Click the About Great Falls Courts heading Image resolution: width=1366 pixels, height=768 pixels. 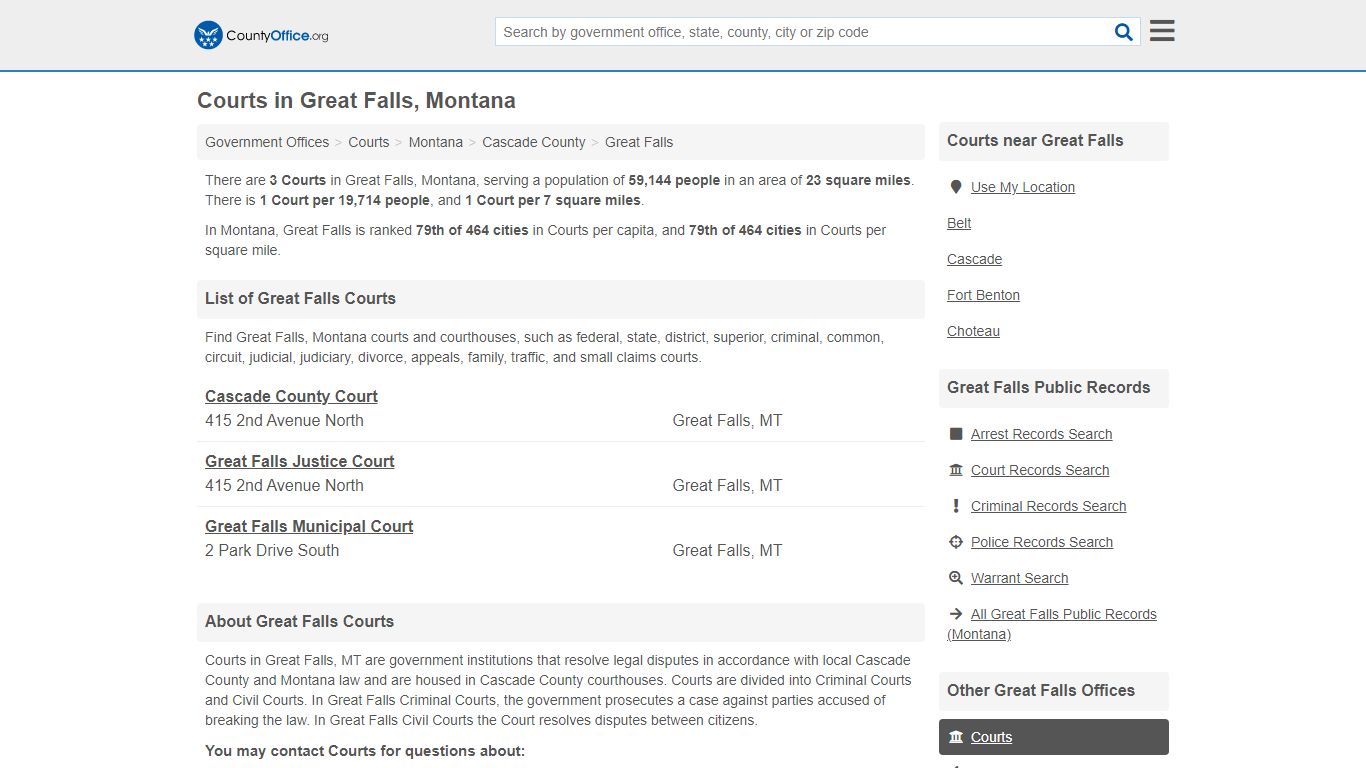pos(299,621)
